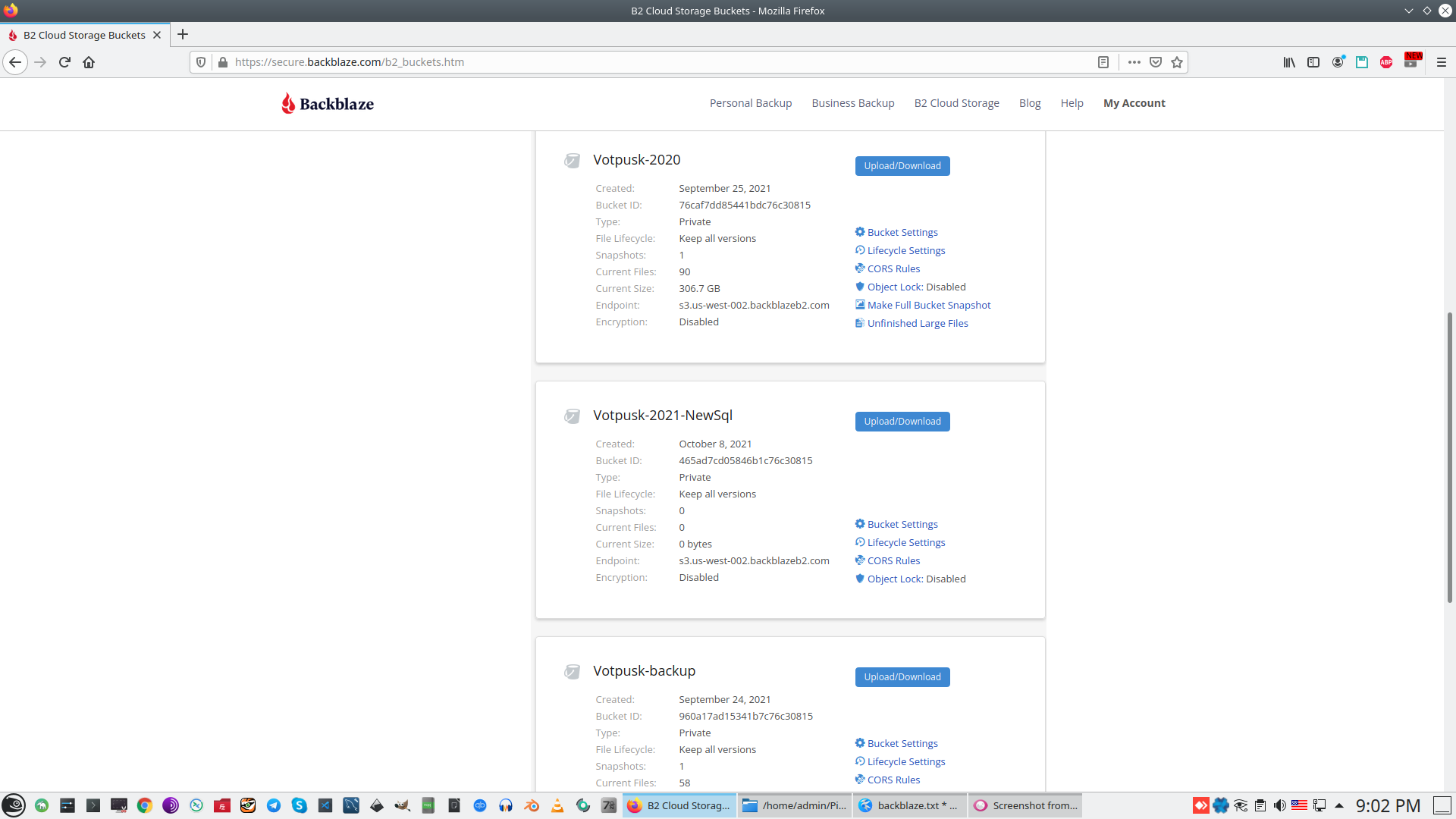Image resolution: width=1456 pixels, height=819 pixels.
Task: Click the URL address input field
Action: point(652,62)
